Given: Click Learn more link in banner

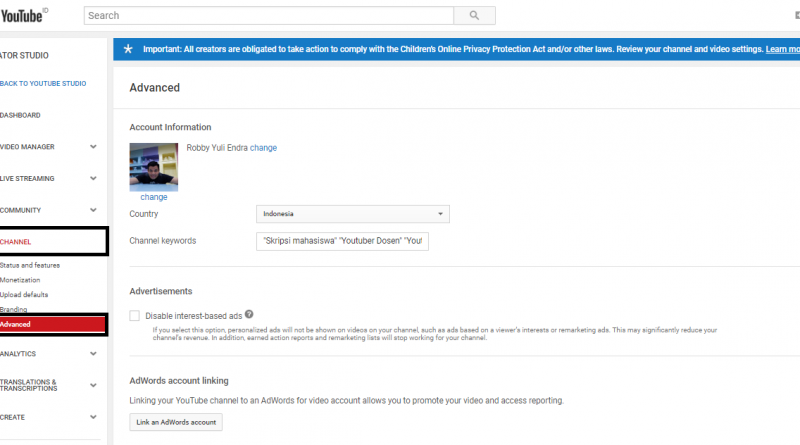Looking at the screenshot, I should [x=783, y=49].
